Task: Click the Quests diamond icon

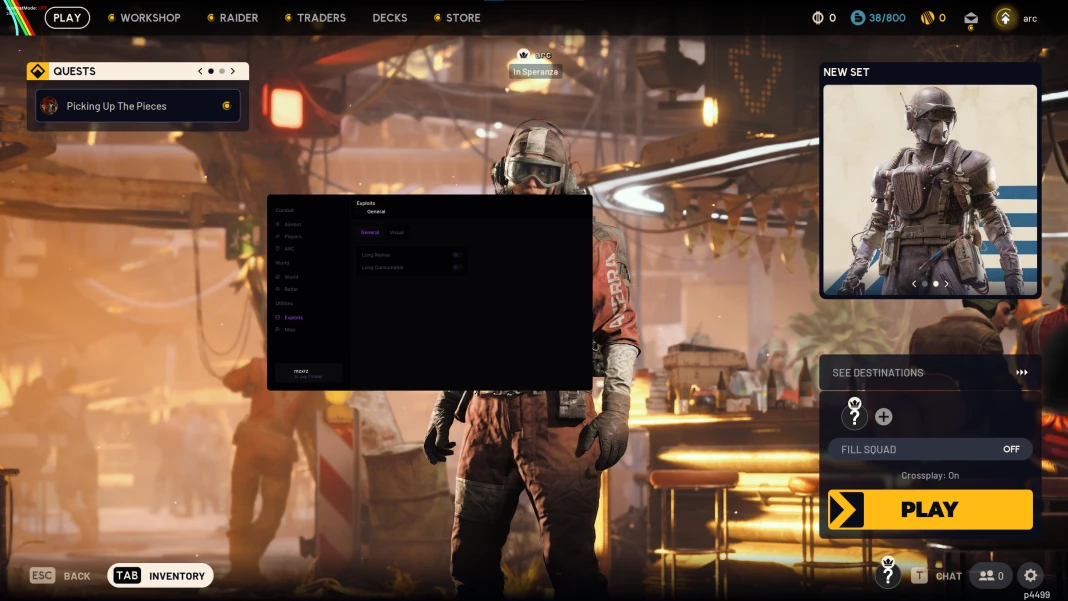Action: pyautogui.click(x=37, y=71)
